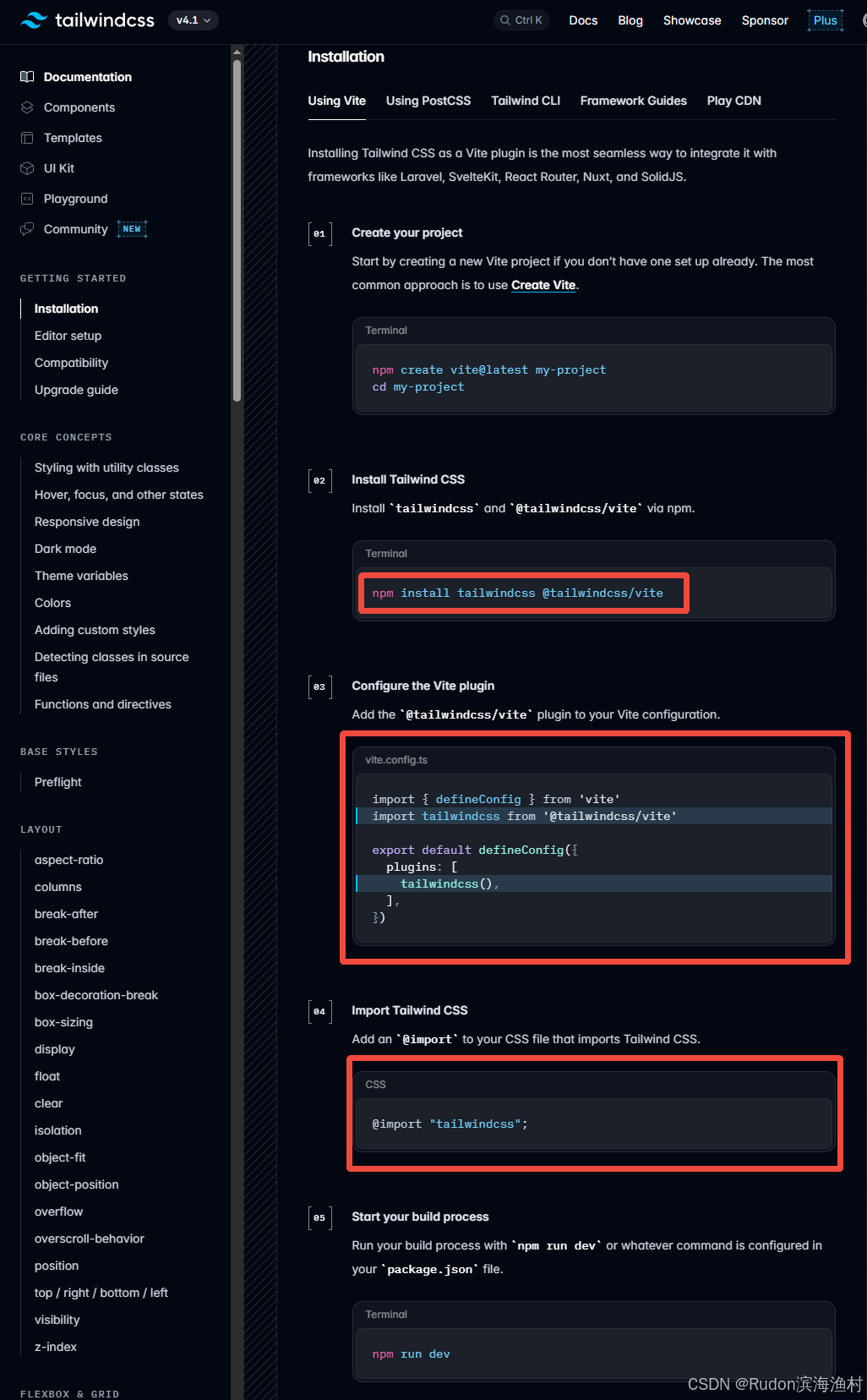Select the Using Vite tab
Image resolution: width=867 pixels, height=1400 pixels.
[337, 101]
